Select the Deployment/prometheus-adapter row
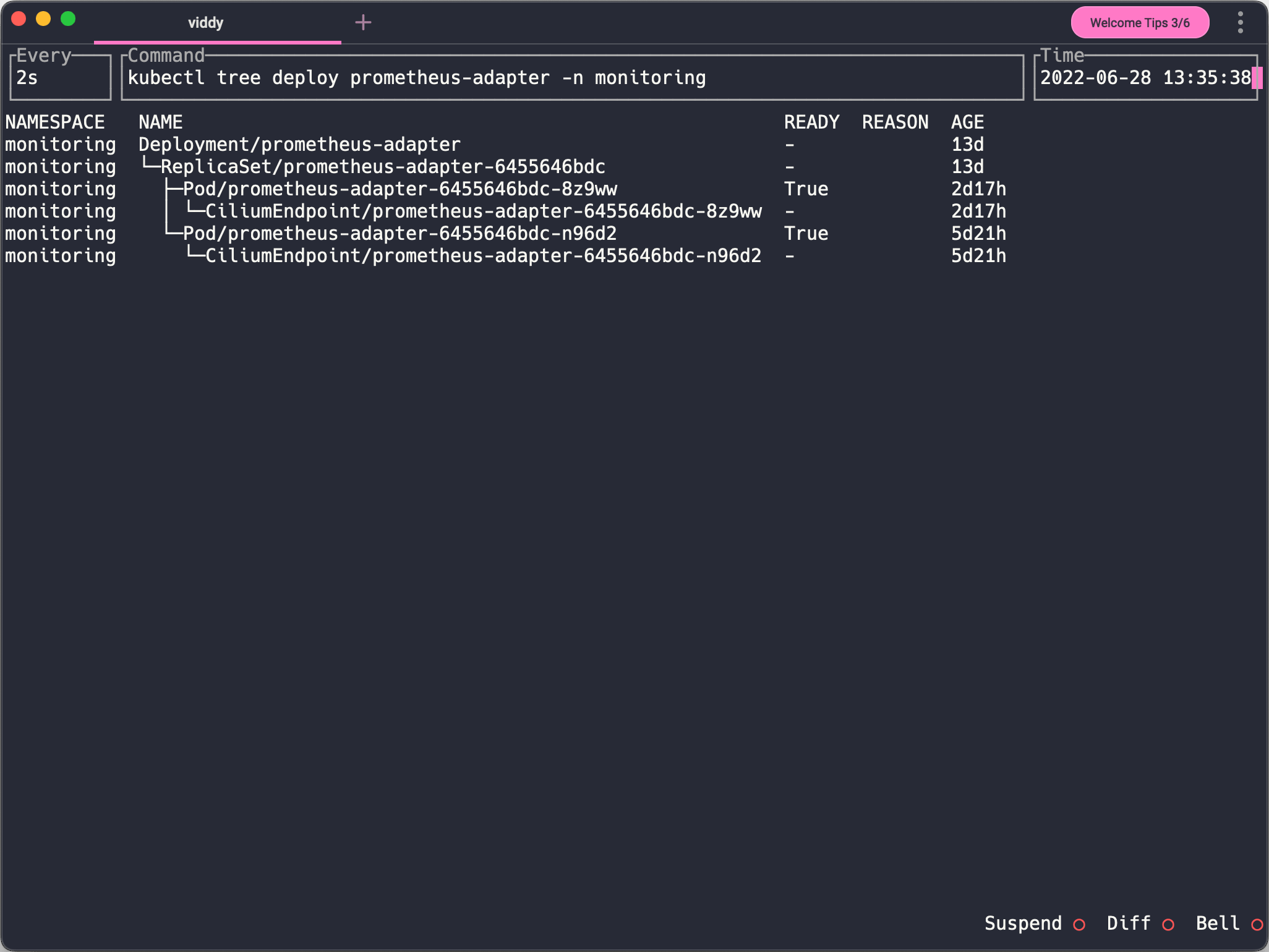 pyautogui.click(x=299, y=145)
